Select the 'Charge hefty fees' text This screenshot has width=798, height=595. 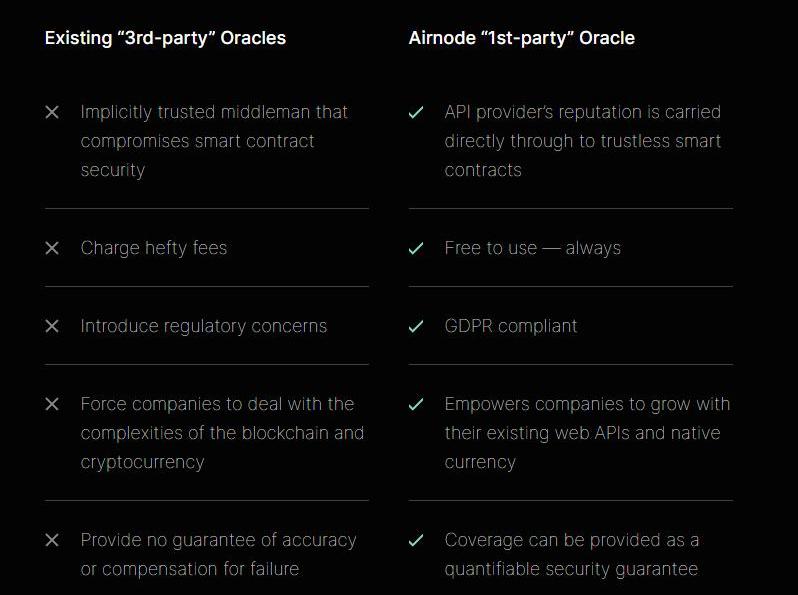pyautogui.click(x=154, y=248)
